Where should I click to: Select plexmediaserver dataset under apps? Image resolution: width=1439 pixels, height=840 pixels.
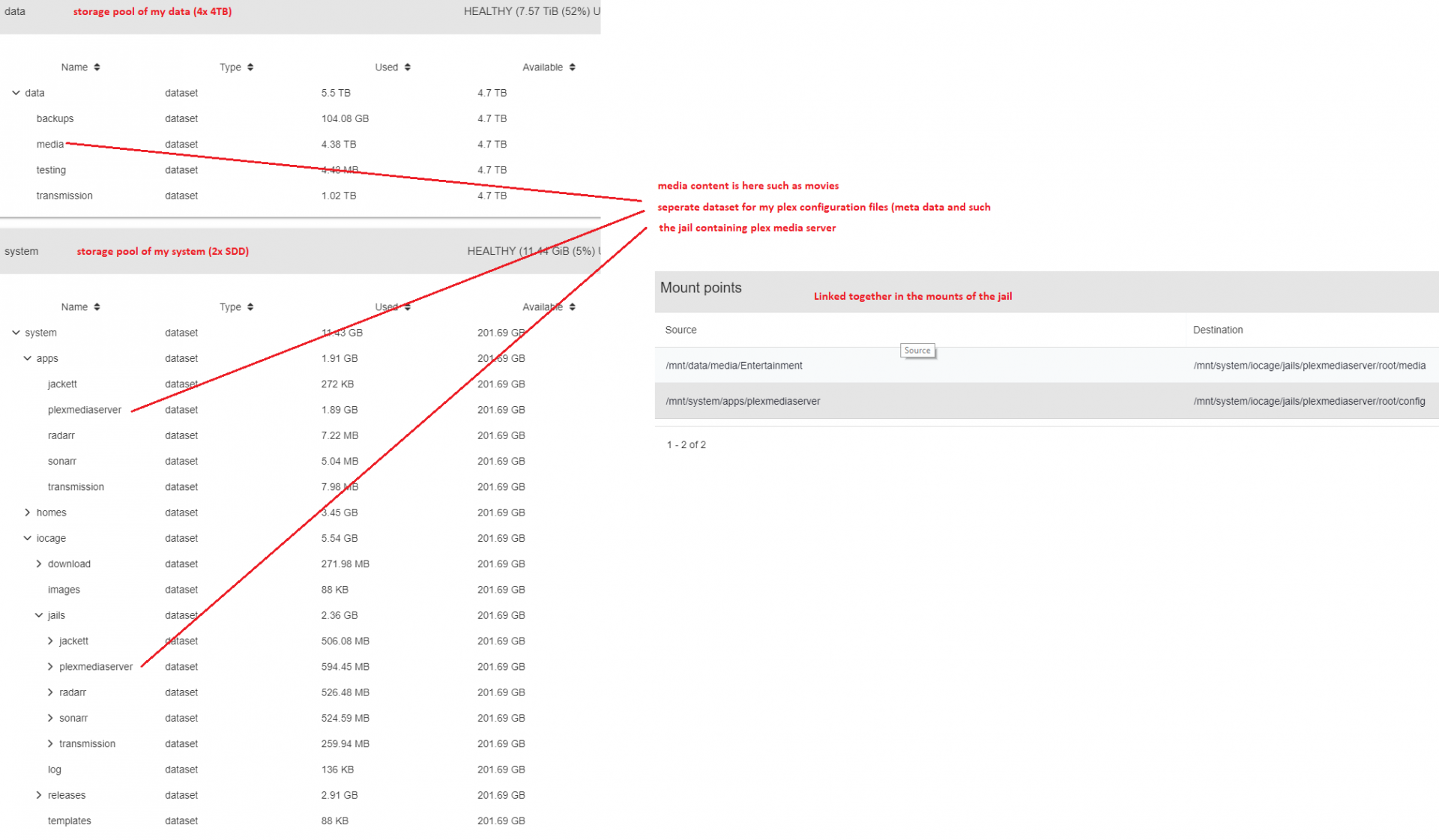(85, 410)
